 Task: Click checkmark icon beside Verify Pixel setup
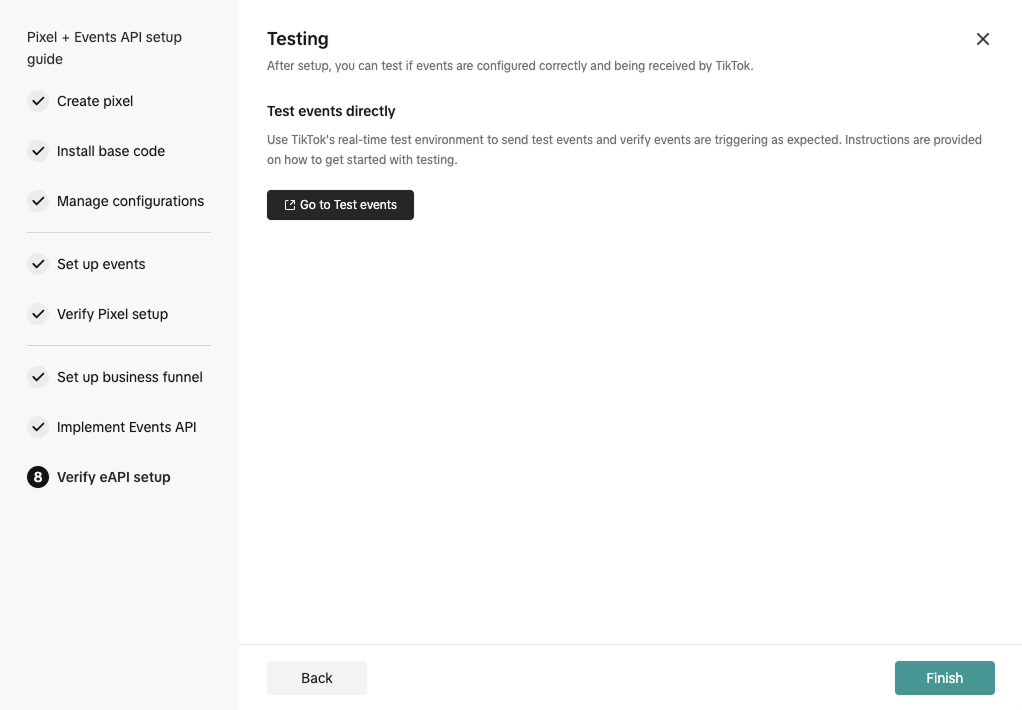coord(38,314)
